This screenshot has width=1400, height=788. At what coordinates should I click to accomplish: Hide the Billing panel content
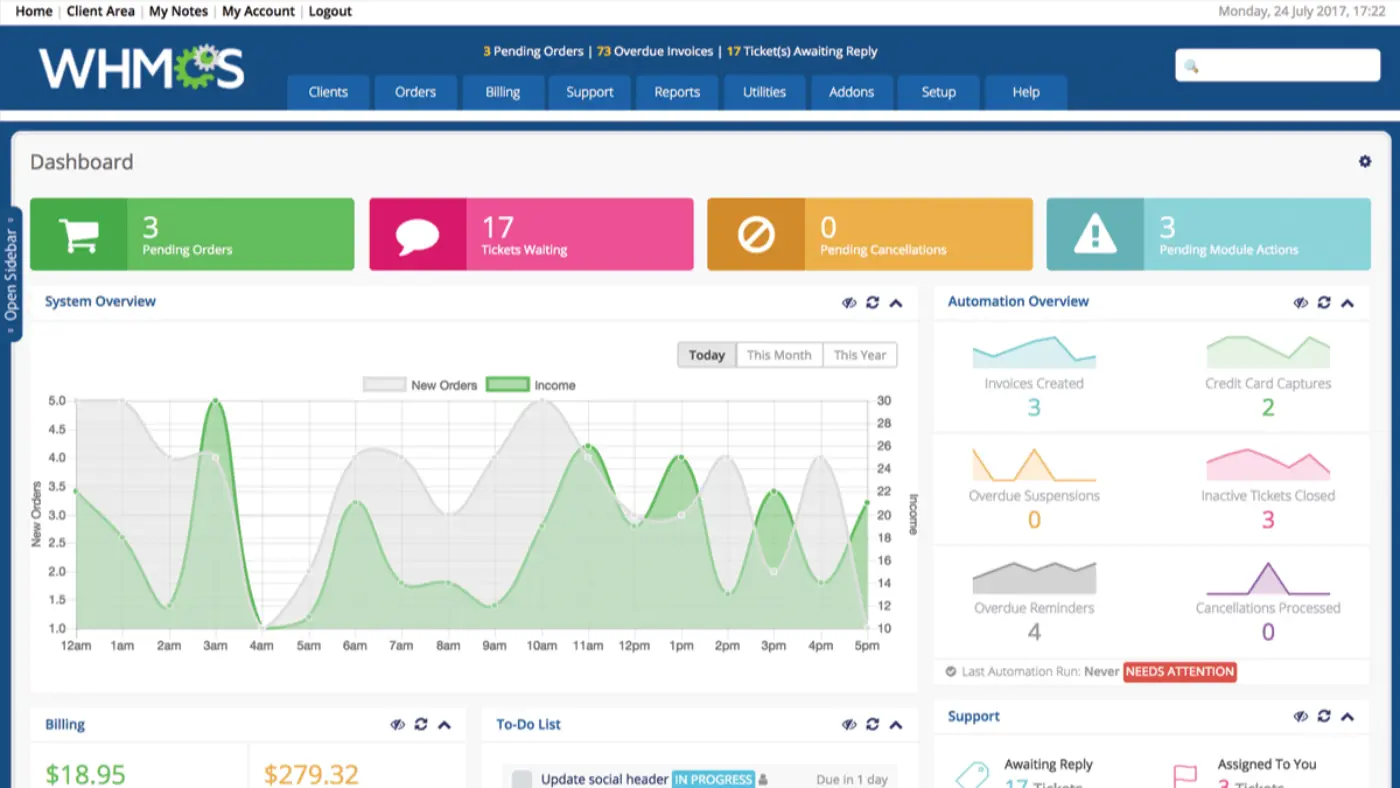397,724
